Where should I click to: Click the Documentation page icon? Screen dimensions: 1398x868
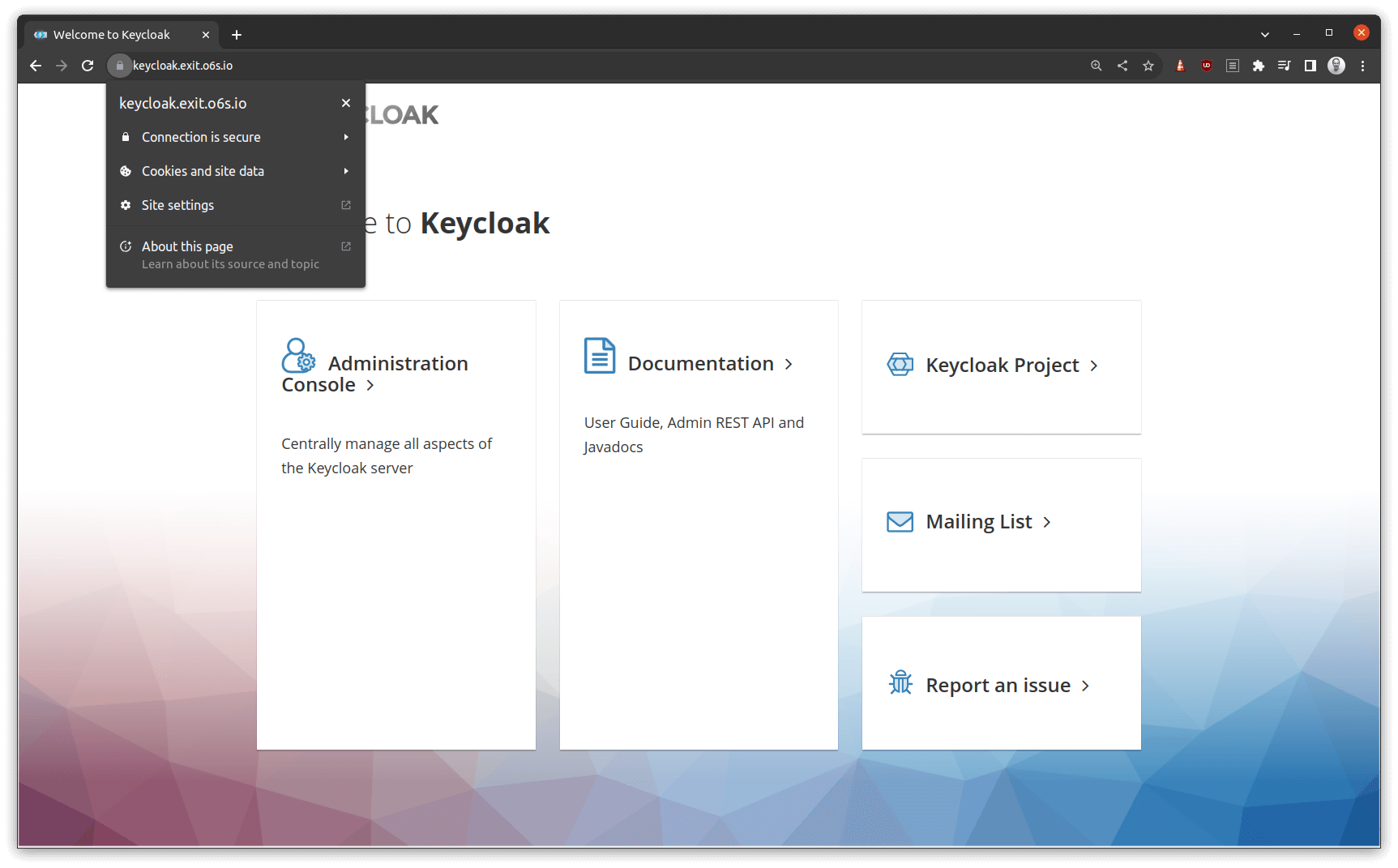click(600, 356)
